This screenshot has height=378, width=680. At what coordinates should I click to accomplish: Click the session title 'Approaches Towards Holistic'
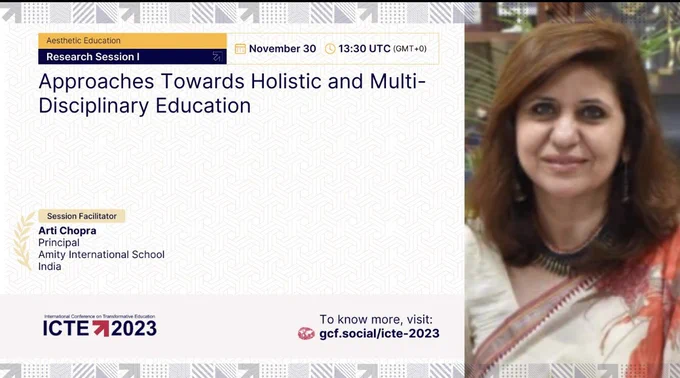180,81
